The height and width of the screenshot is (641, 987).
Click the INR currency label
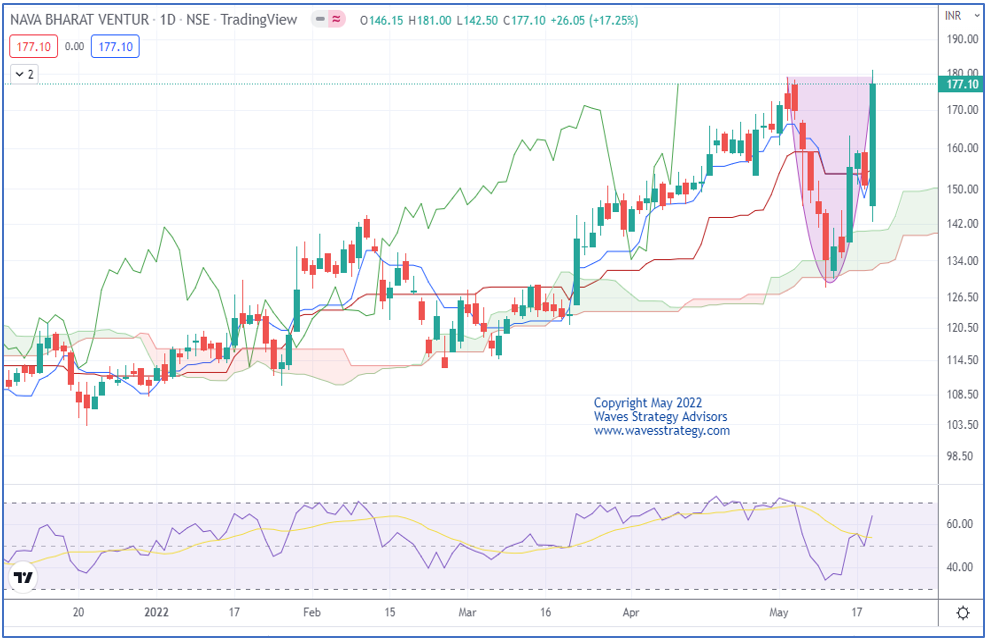953,16
